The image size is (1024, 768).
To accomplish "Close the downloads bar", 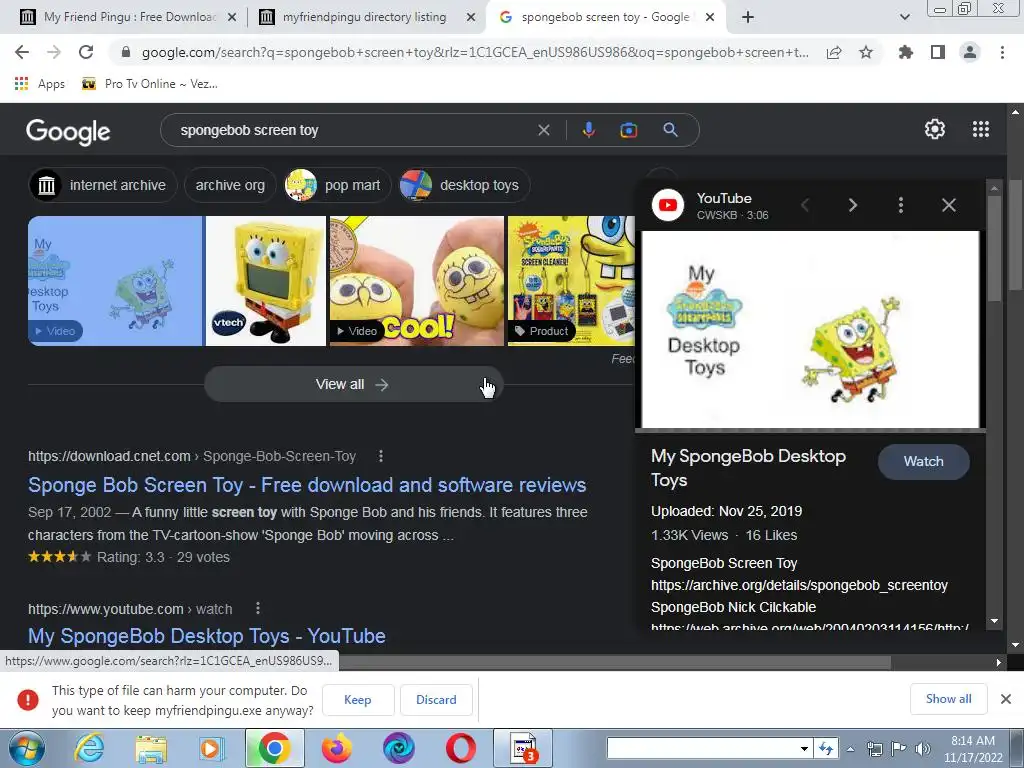I will (1006, 699).
